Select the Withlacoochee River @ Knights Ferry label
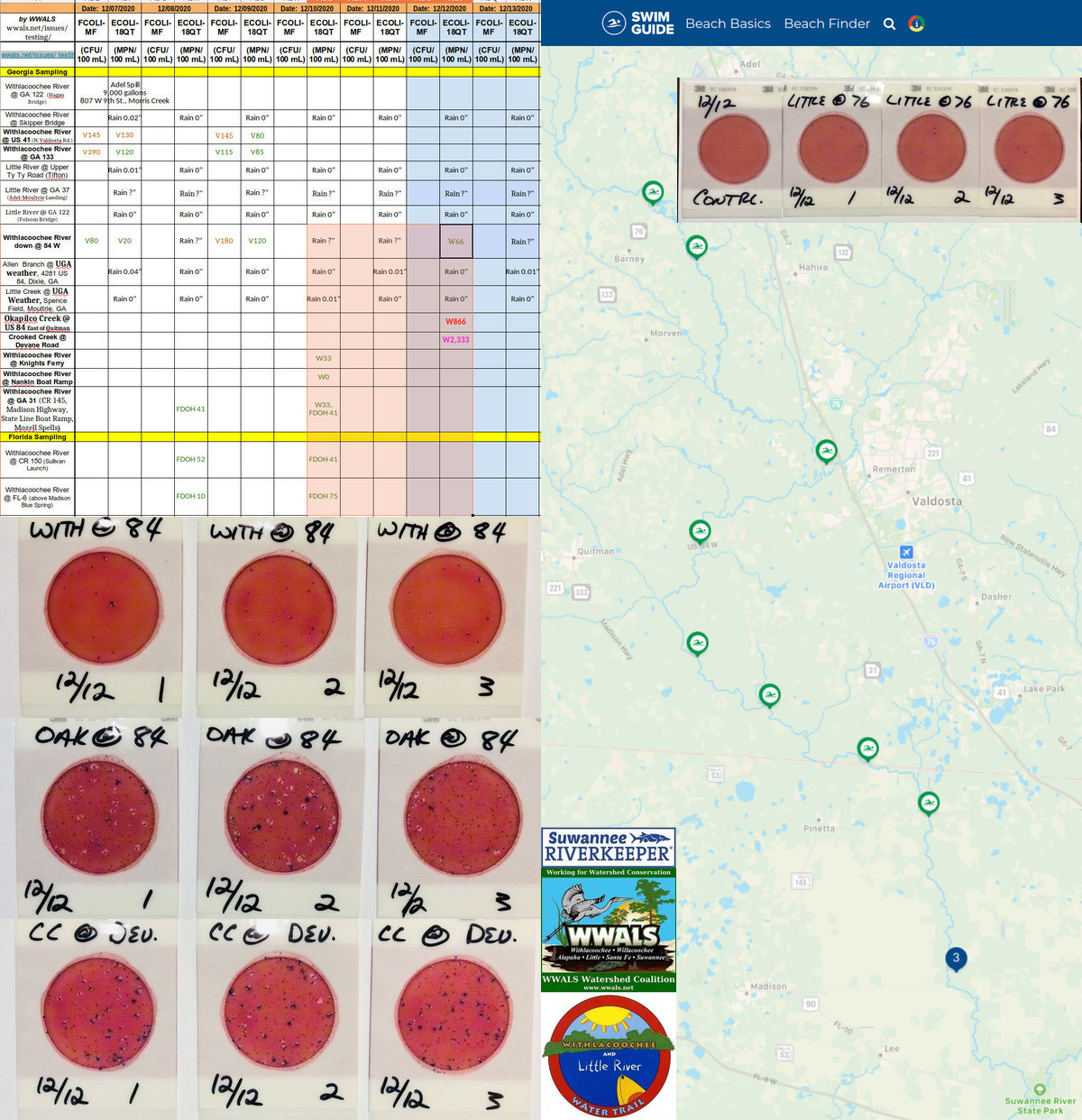The image size is (1082, 1120). pos(38,359)
